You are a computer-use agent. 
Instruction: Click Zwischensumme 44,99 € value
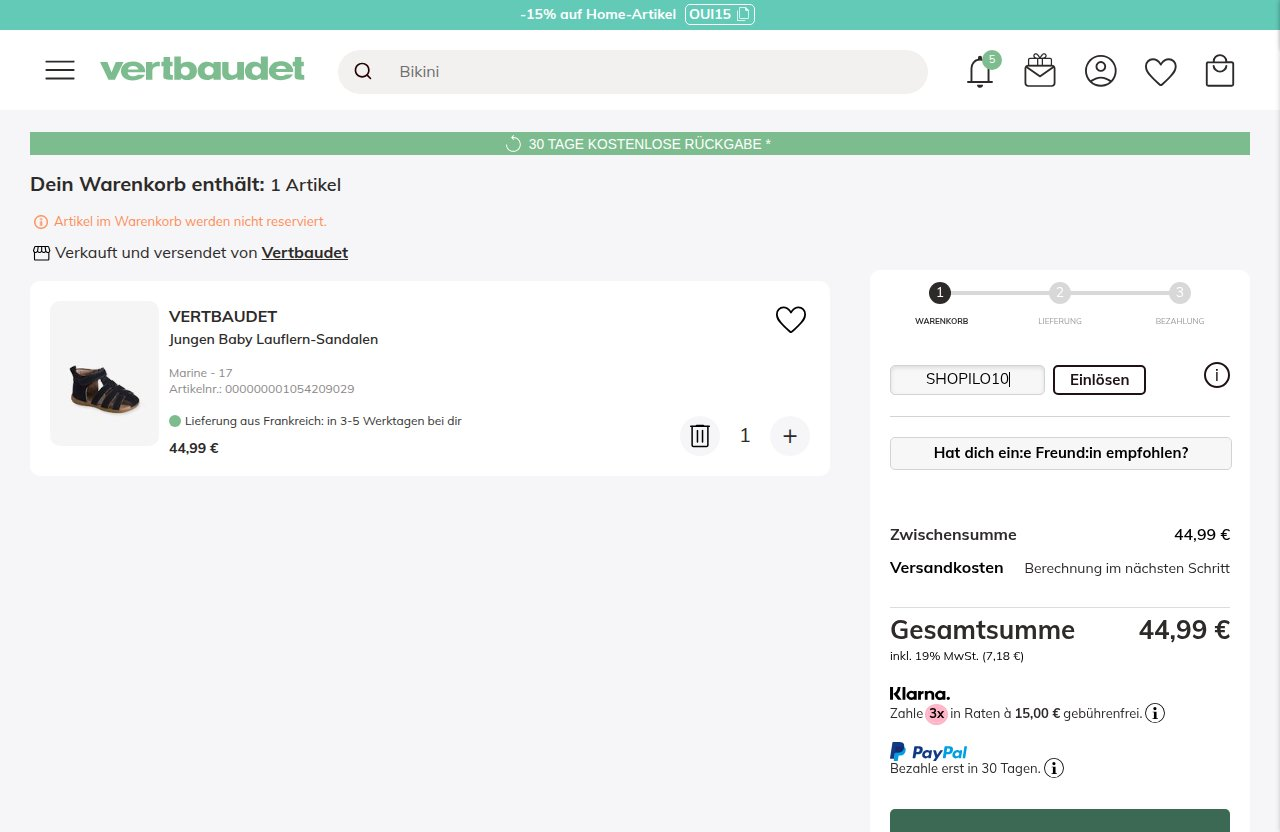tap(1202, 535)
